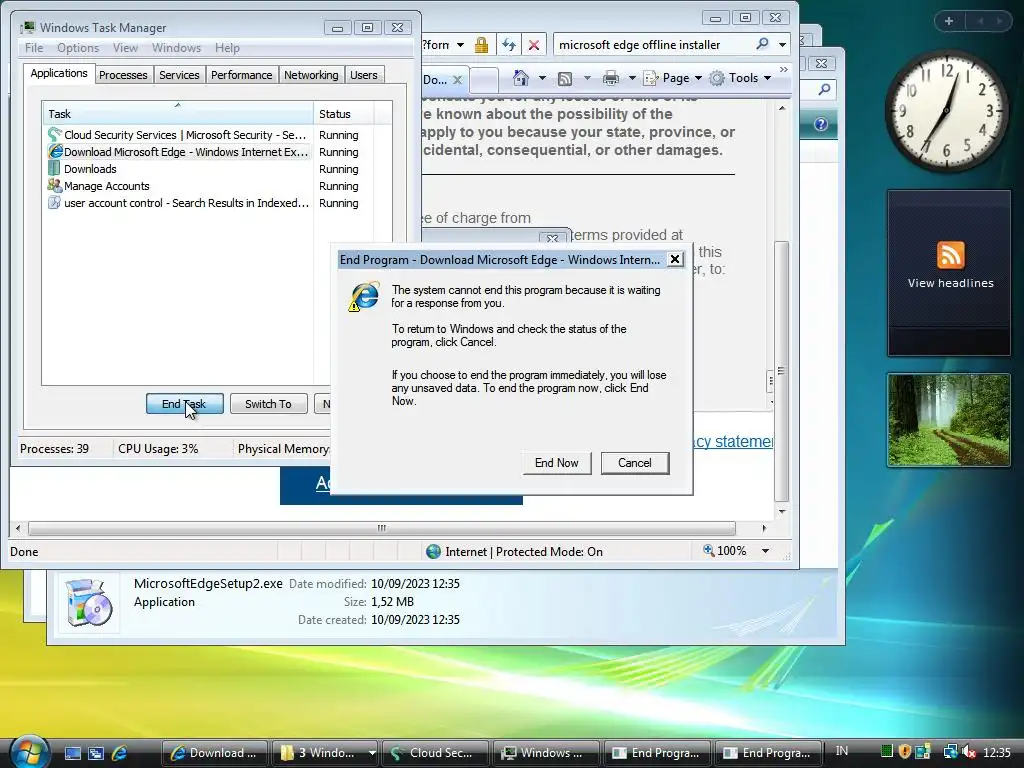The width and height of the screenshot is (1024, 768).
Task: Click the search box with edge installer text
Action: (653, 44)
